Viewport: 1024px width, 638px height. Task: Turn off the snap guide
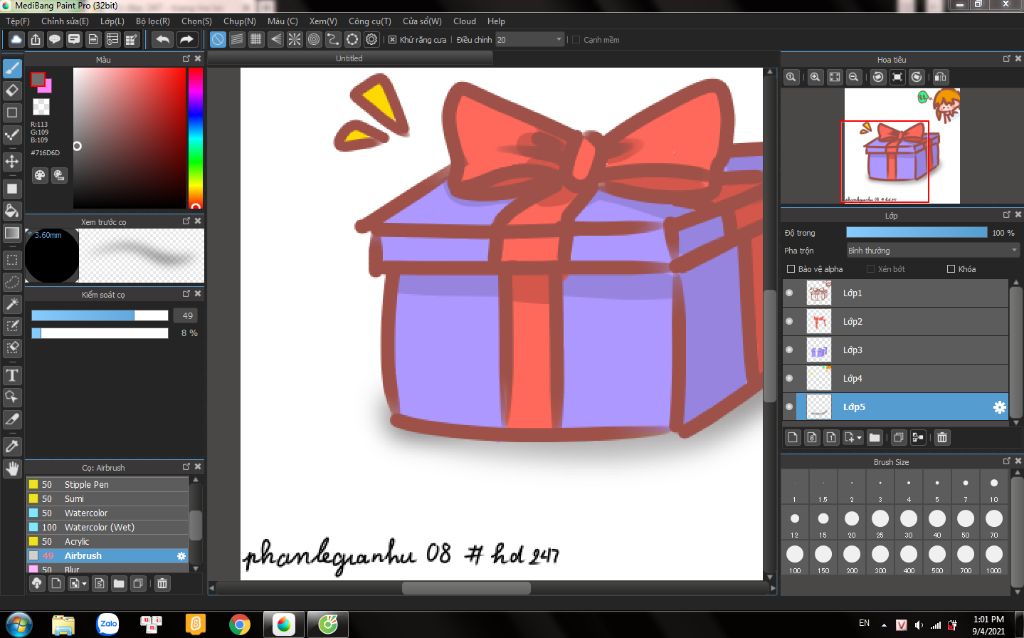point(217,40)
